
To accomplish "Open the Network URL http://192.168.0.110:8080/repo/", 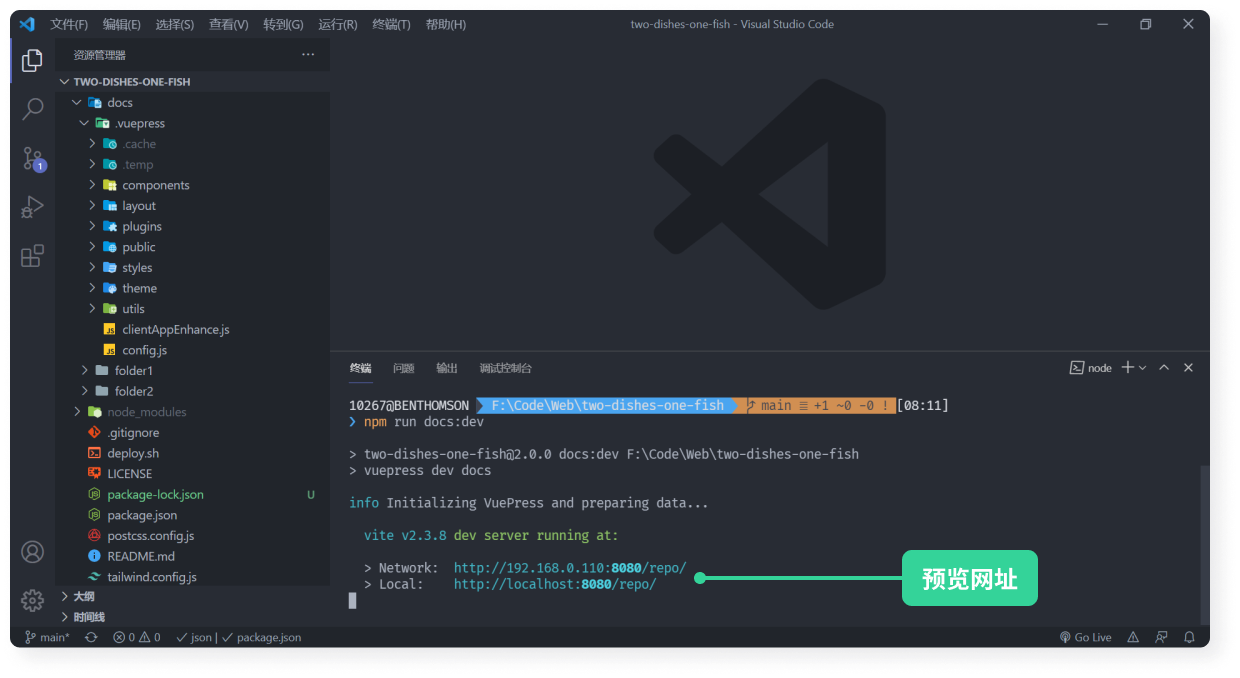I will [570, 568].
